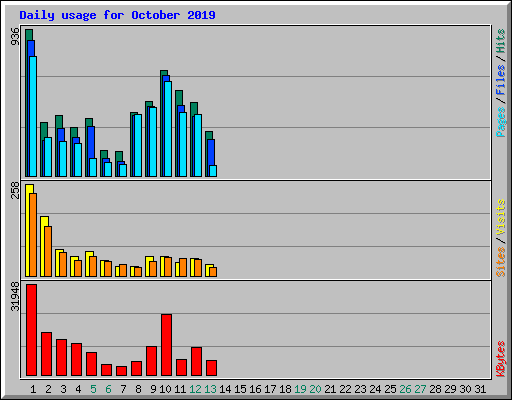Click day 5 weekend label

point(93,389)
